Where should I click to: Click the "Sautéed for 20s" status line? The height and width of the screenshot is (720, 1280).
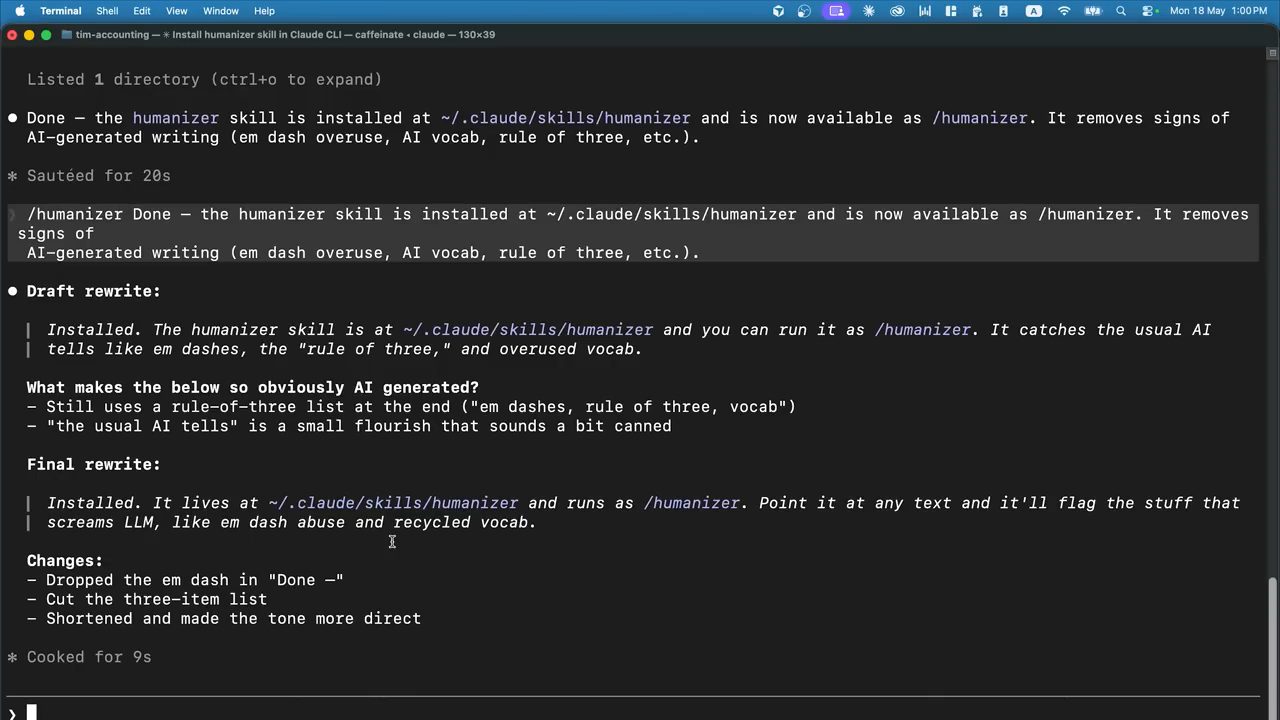tap(99, 175)
